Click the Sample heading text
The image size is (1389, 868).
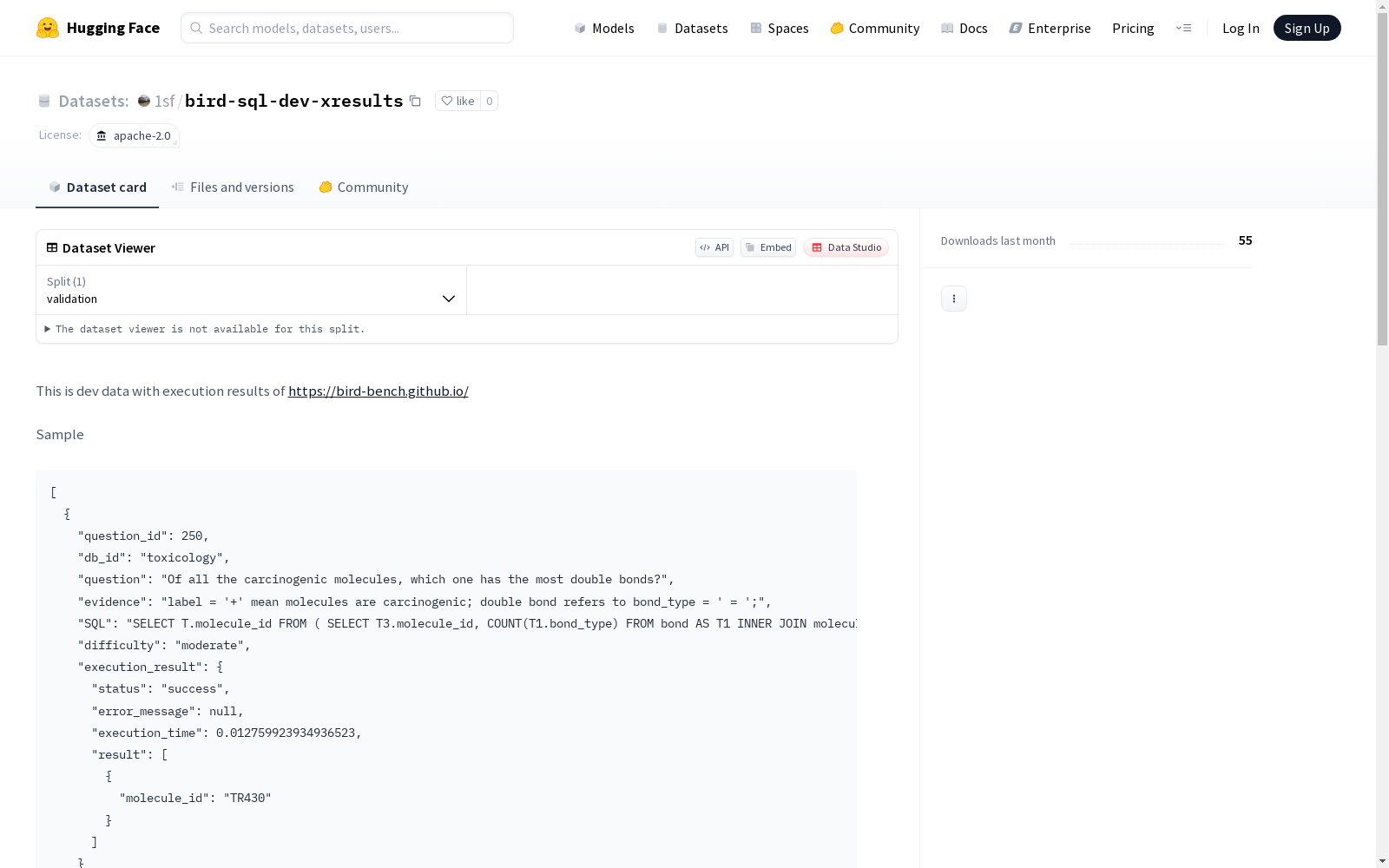click(60, 434)
